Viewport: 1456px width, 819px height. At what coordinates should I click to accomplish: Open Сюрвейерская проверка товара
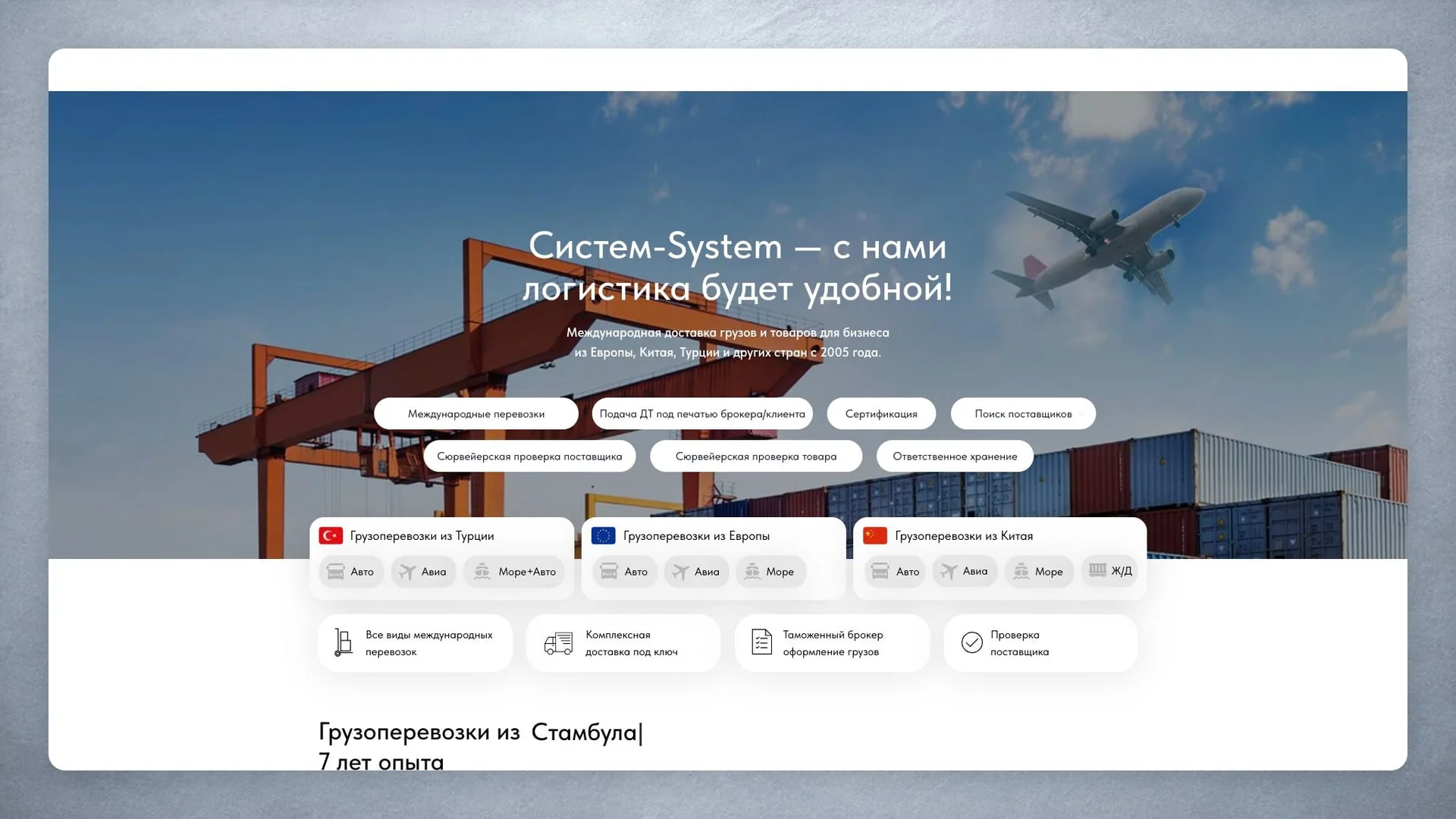pos(756,457)
